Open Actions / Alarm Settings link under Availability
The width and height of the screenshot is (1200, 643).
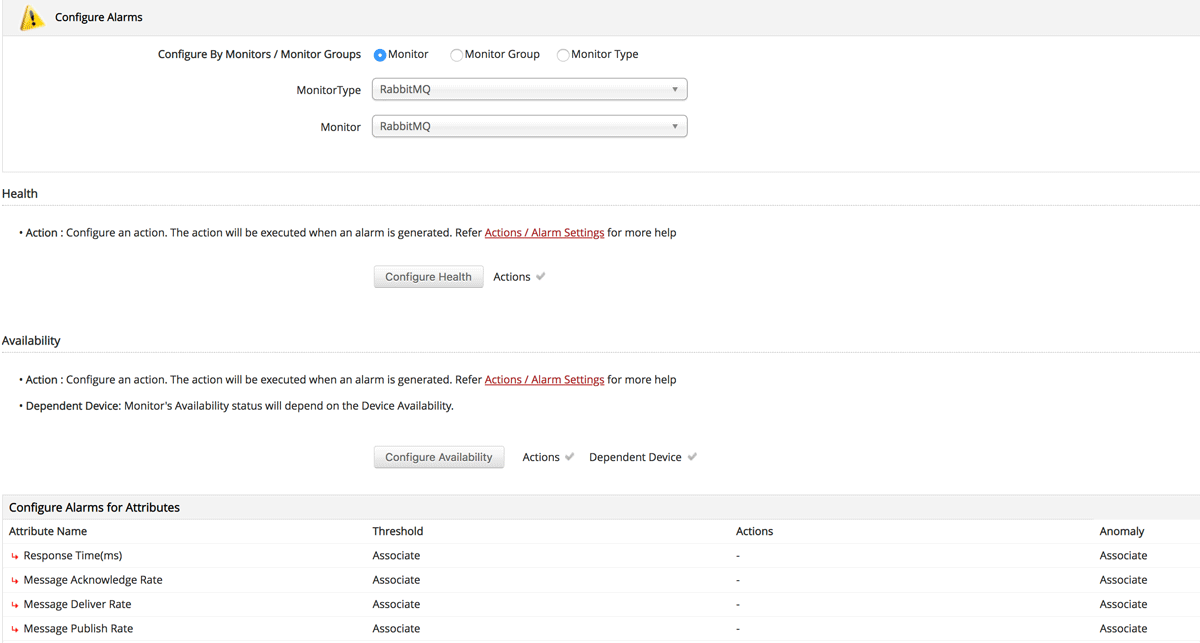(x=544, y=380)
